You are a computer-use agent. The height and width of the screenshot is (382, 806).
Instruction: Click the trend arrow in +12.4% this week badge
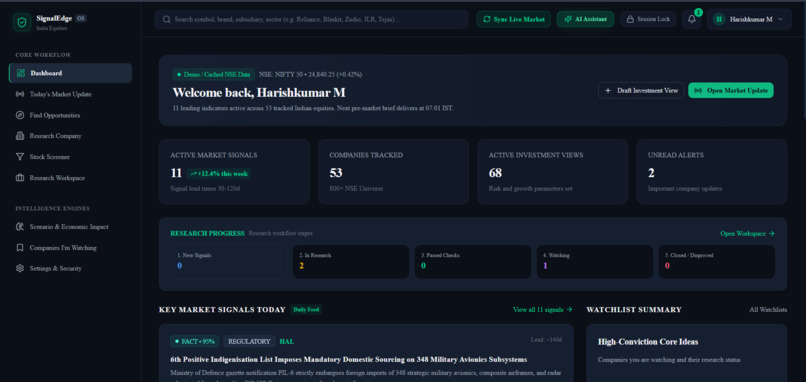point(193,174)
